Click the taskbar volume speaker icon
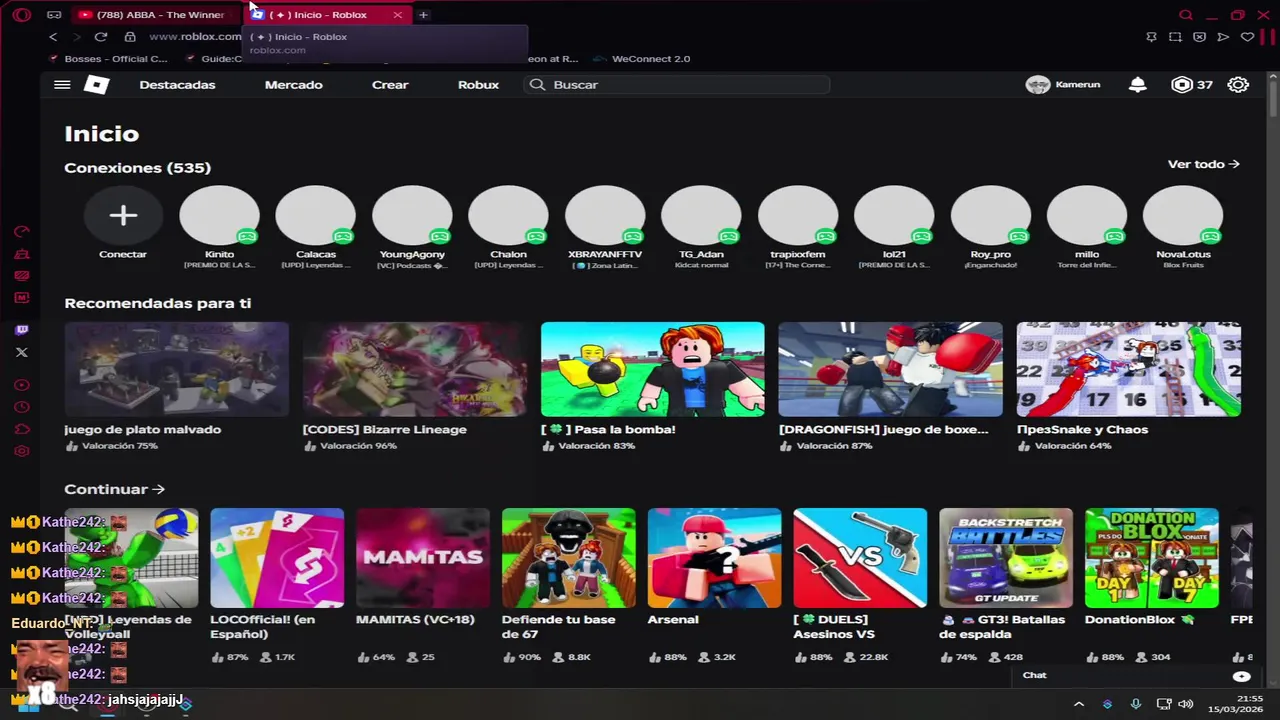This screenshot has width=1280, height=720. coord(1186,704)
